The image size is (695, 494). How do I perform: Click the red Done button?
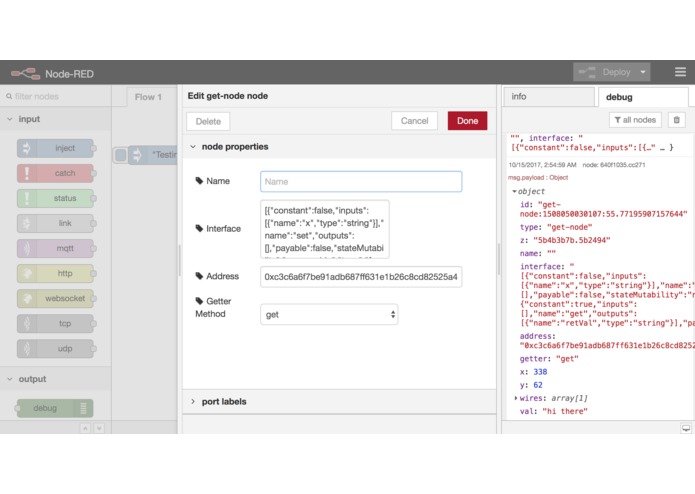tap(467, 121)
